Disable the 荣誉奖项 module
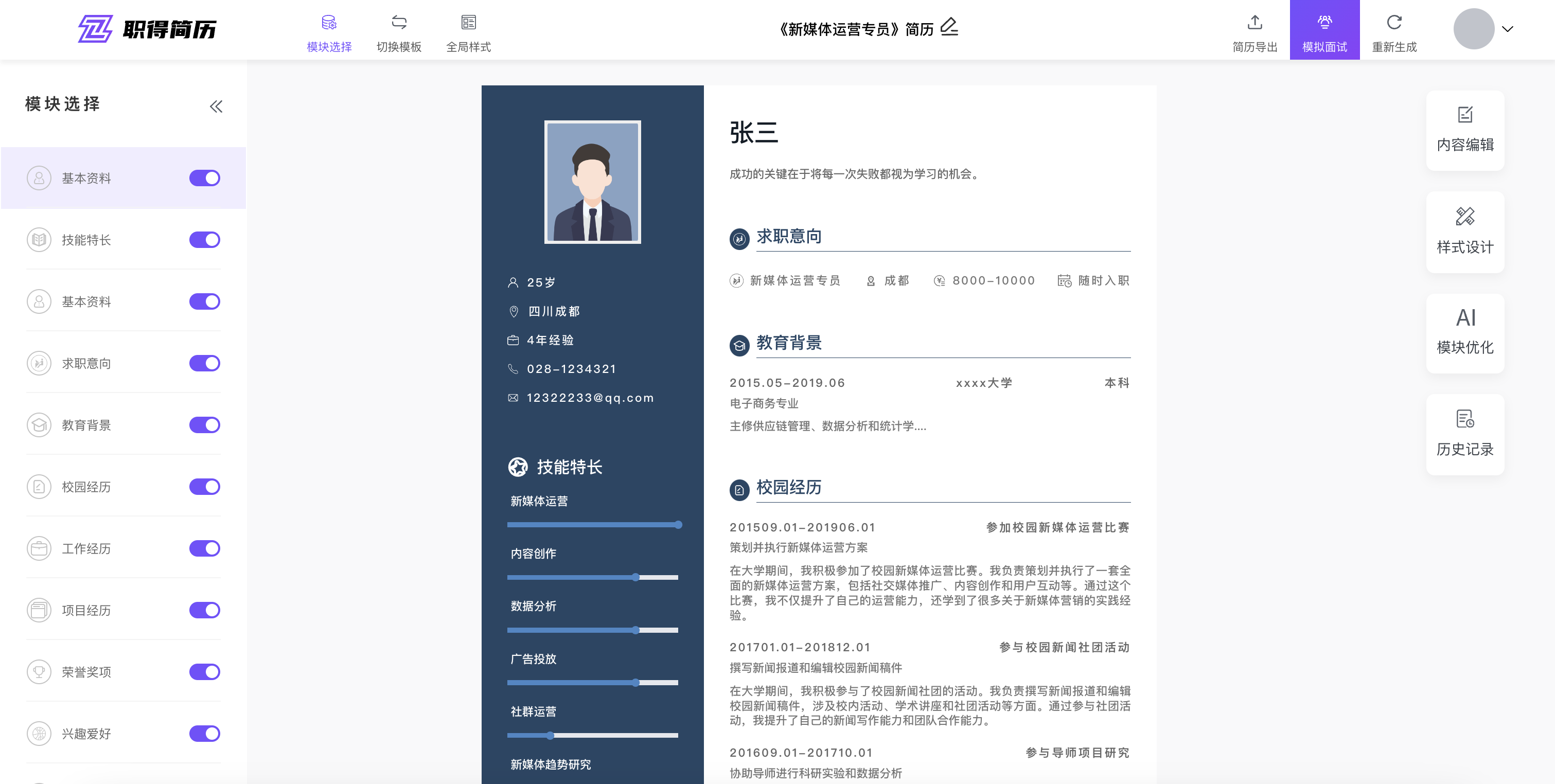1555x784 pixels. (205, 672)
